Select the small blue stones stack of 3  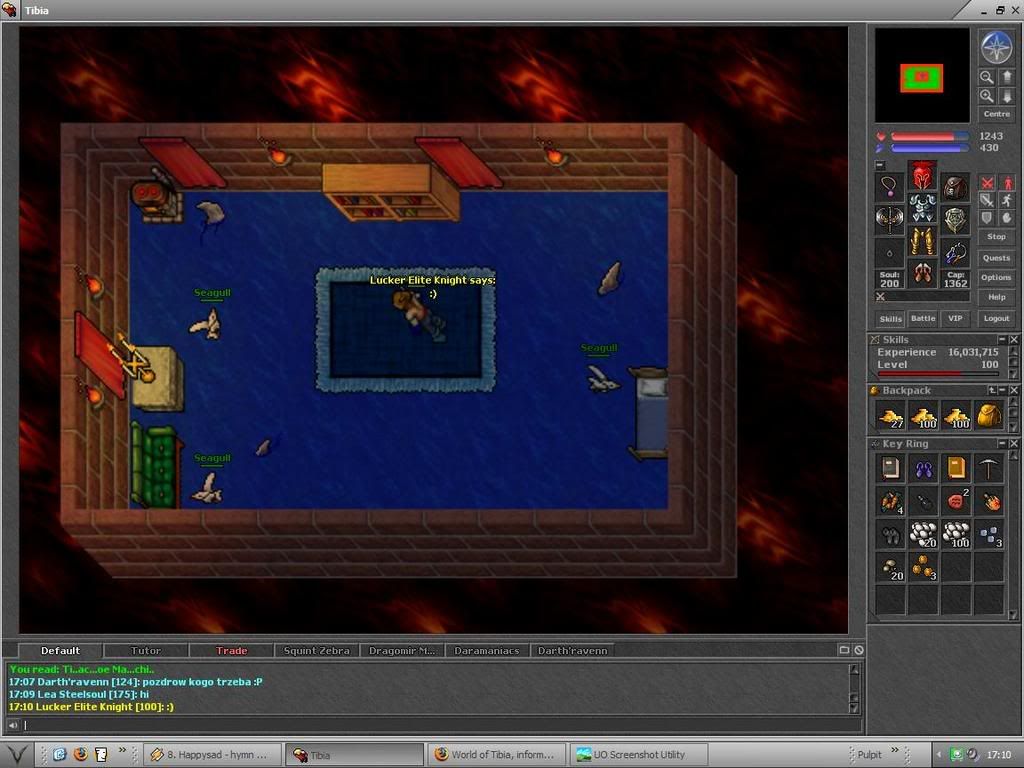coord(989,534)
